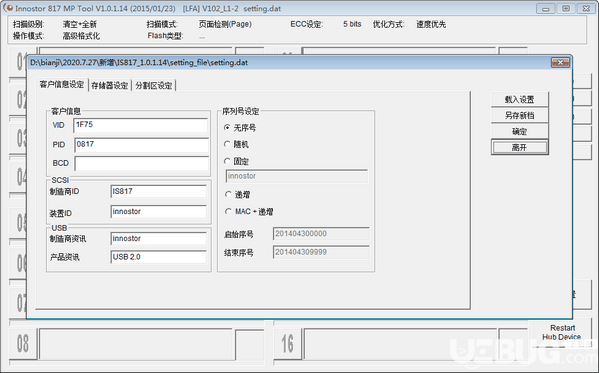Click the 另存新档 button
Viewport: 599px width, 373px height.
(x=519, y=115)
